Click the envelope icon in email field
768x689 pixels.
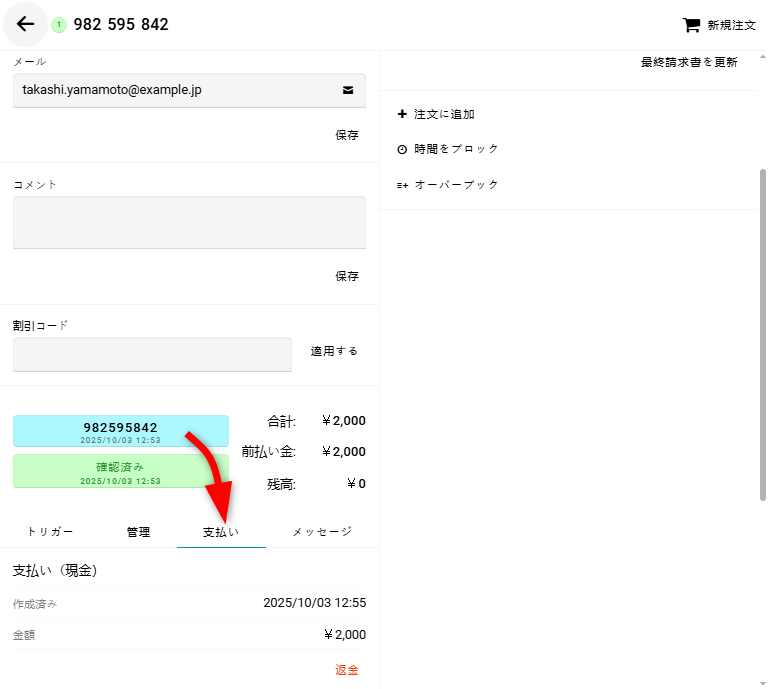348,90
